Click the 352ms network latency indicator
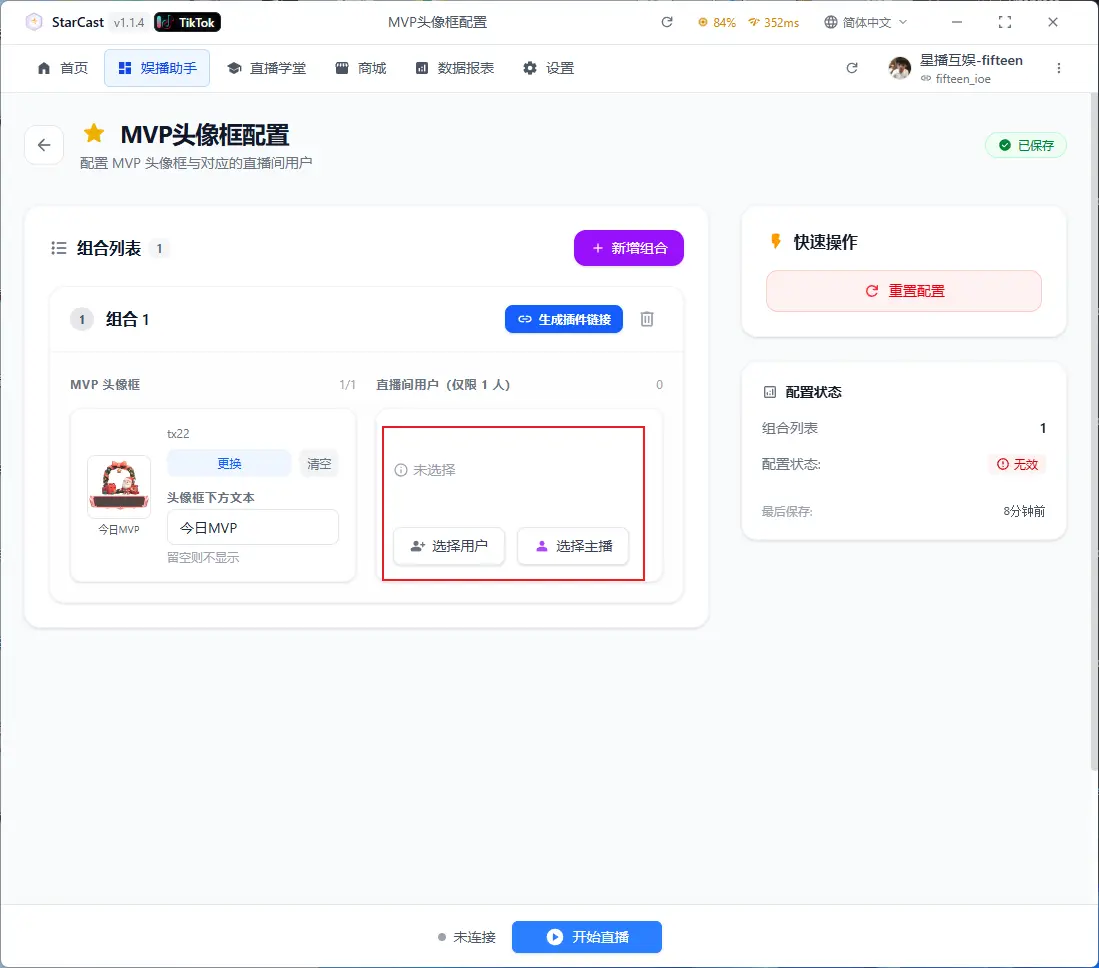The width and height of the screenshot is (1099, 968). pyautogui.click(x=773, y=22)
